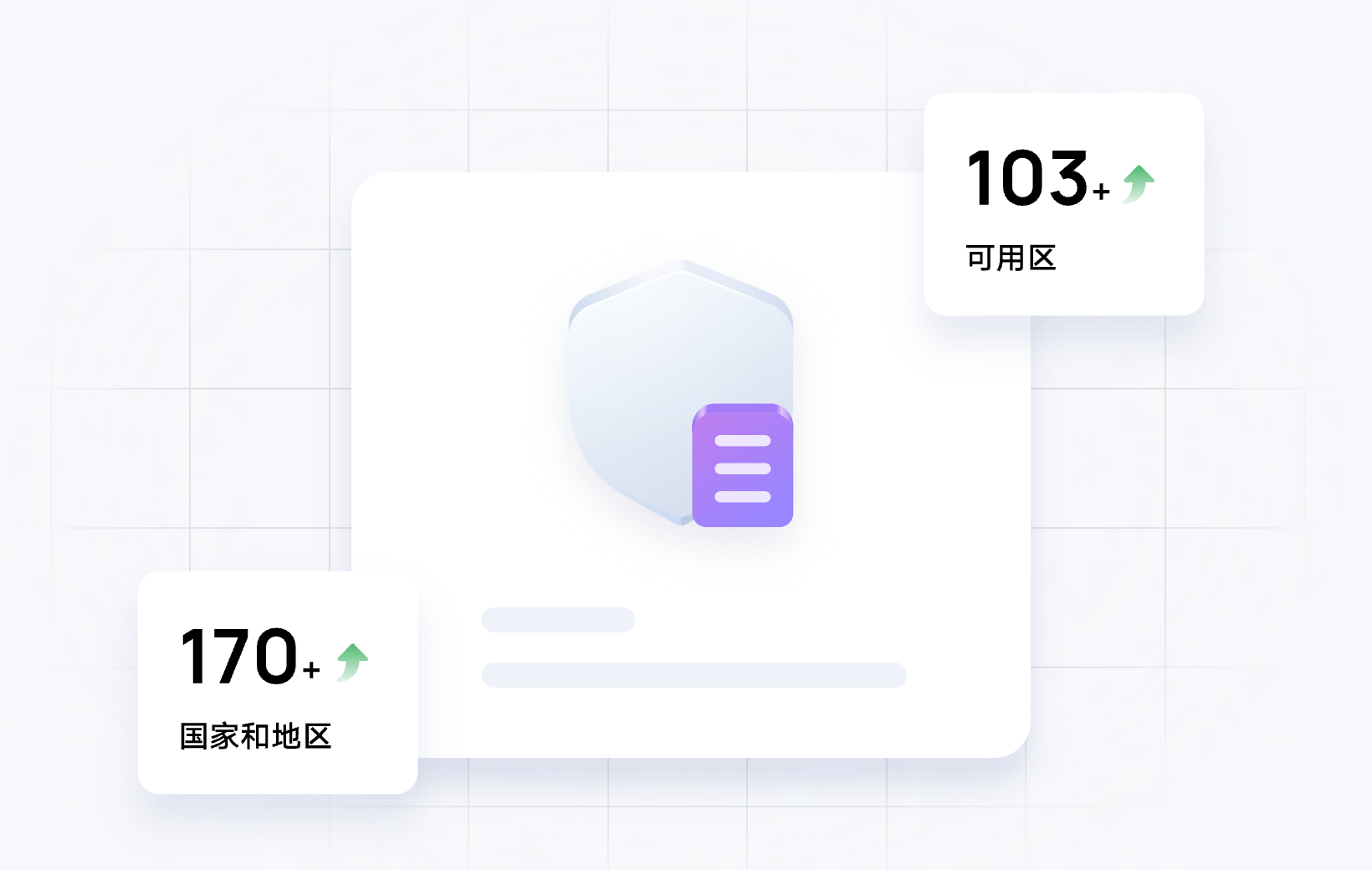The width and height of the screenshot is (1372, 870).
Task: Click the large central white card
Action: point(691,465)
